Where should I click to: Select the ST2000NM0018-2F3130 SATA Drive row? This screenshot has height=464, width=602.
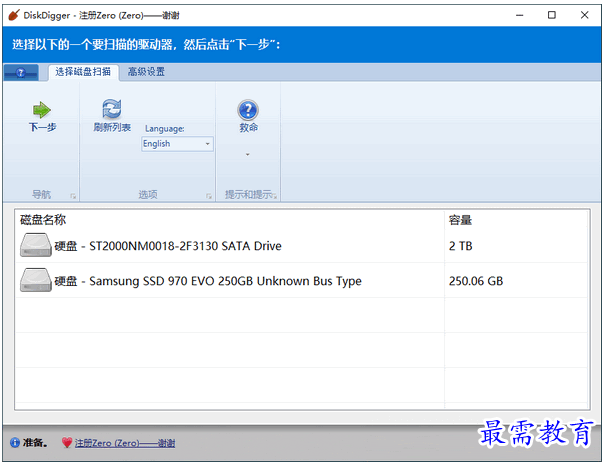click(x=301, y=245)
